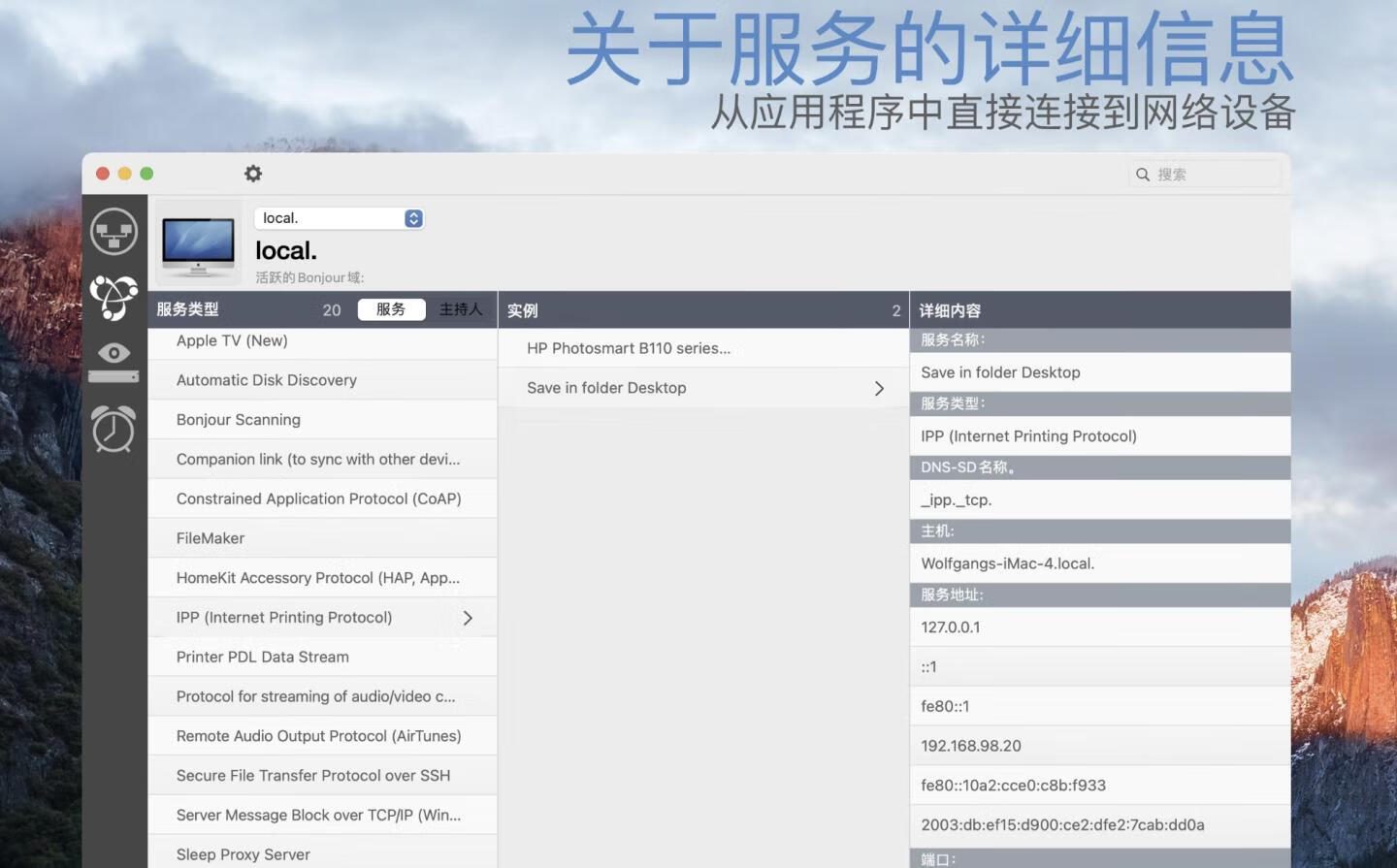Open the network devices sidebar icon
1397x868 pixels.
(114, 232)
